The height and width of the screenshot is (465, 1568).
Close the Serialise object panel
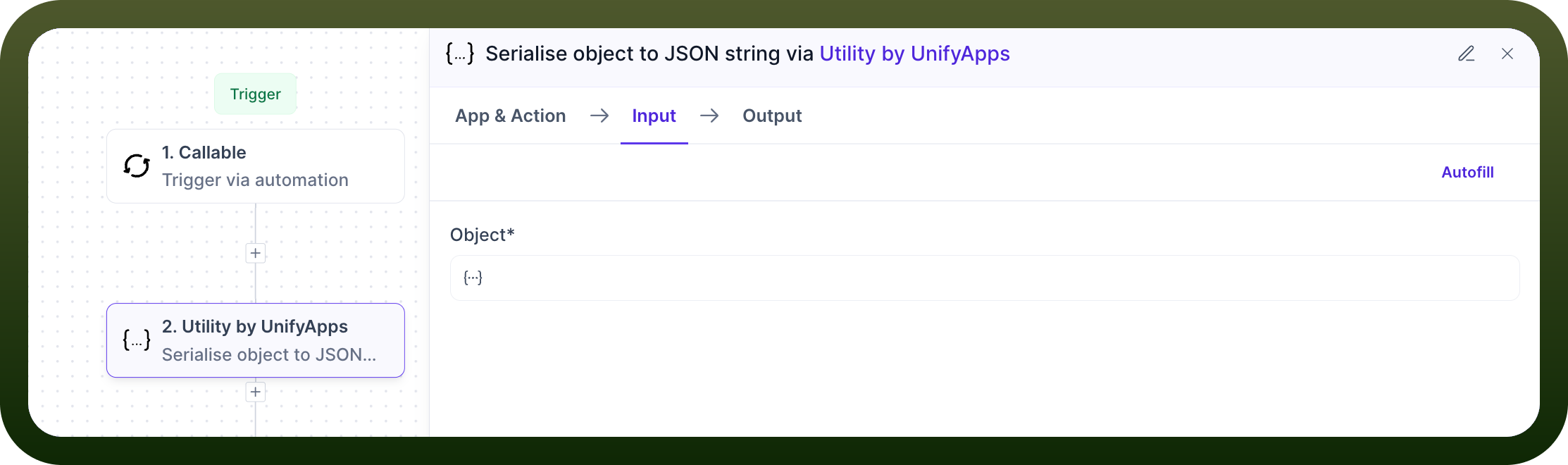point(1507,54)
